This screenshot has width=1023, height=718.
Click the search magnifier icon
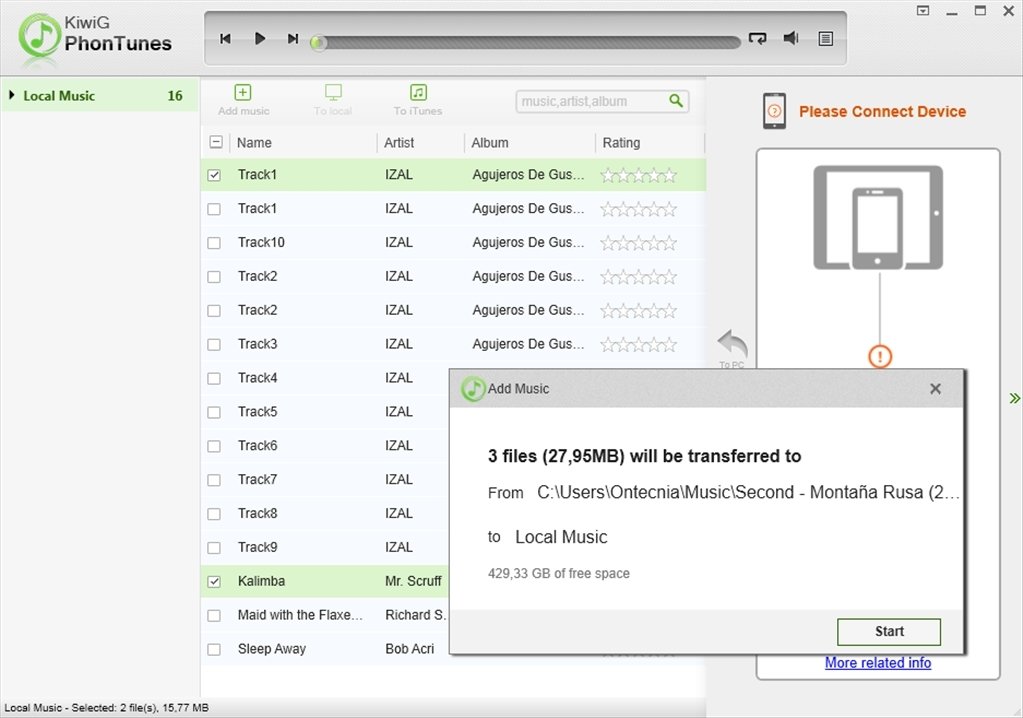[676, 100]
